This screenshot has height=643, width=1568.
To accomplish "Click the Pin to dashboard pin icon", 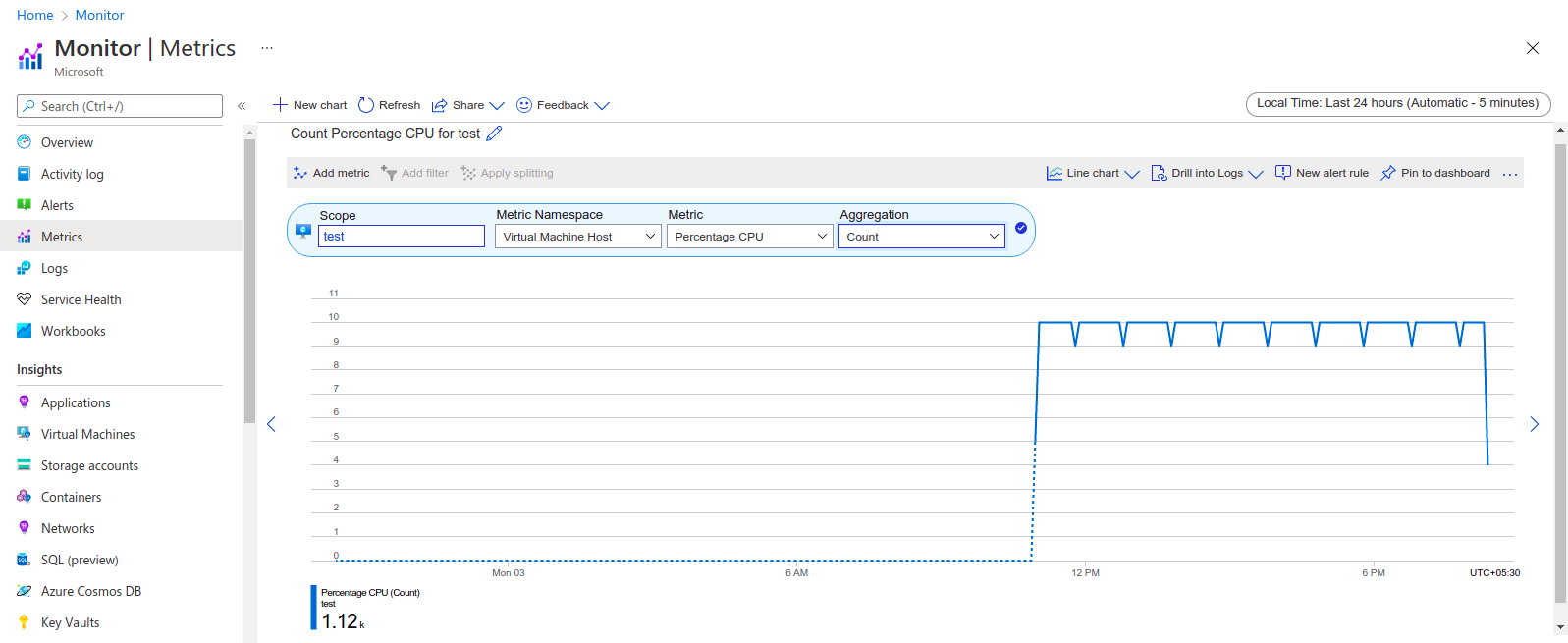I will 1388,173.
